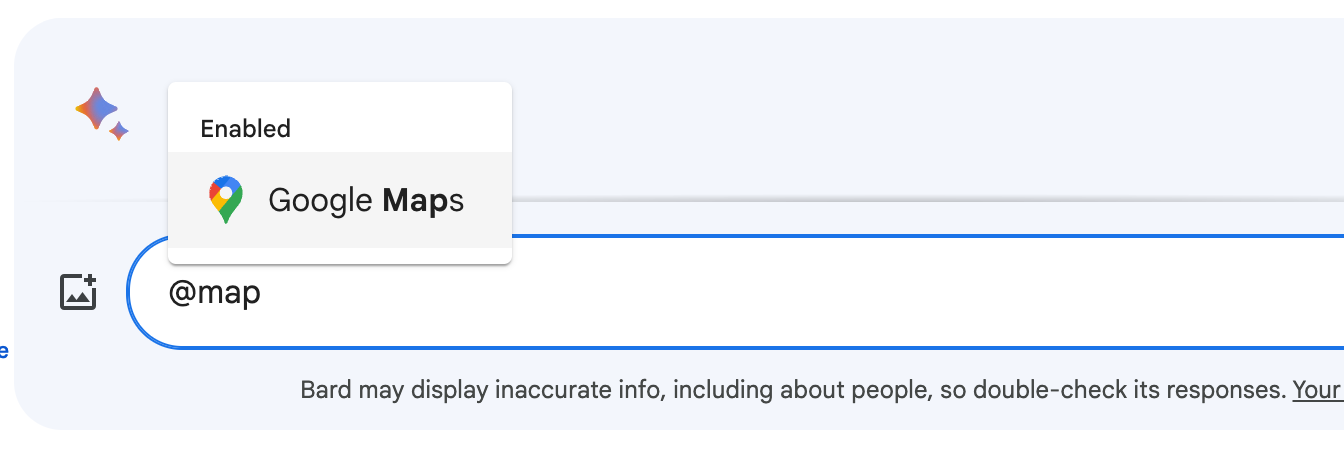Click the small sparkle of Bard logo
The width and height of the screenshot is (1344, 452).
(119, 131)
